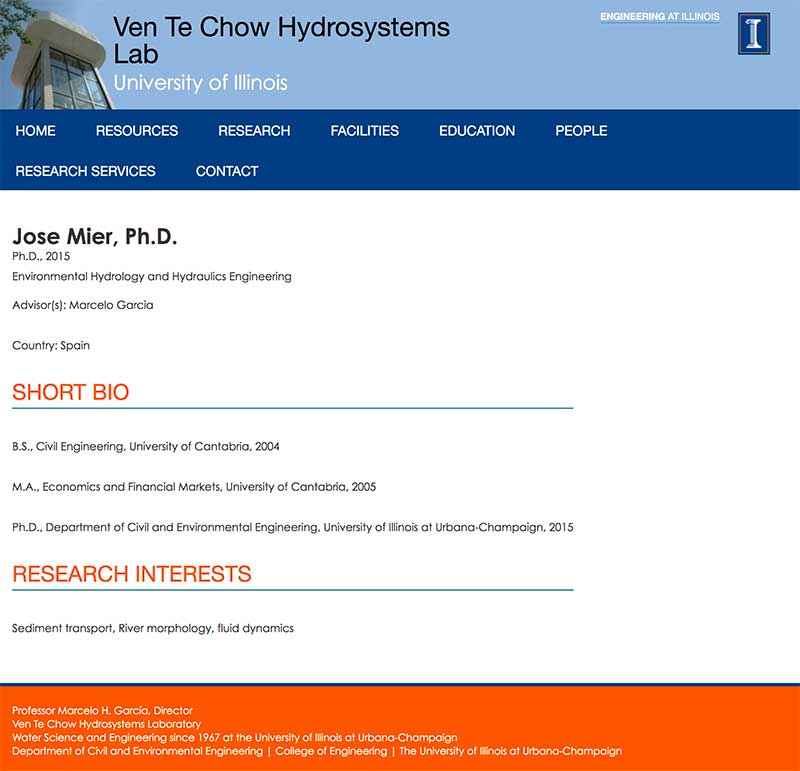
Task: Click the 'University of Illinois' header subtitle
Action: coord(201,83)
